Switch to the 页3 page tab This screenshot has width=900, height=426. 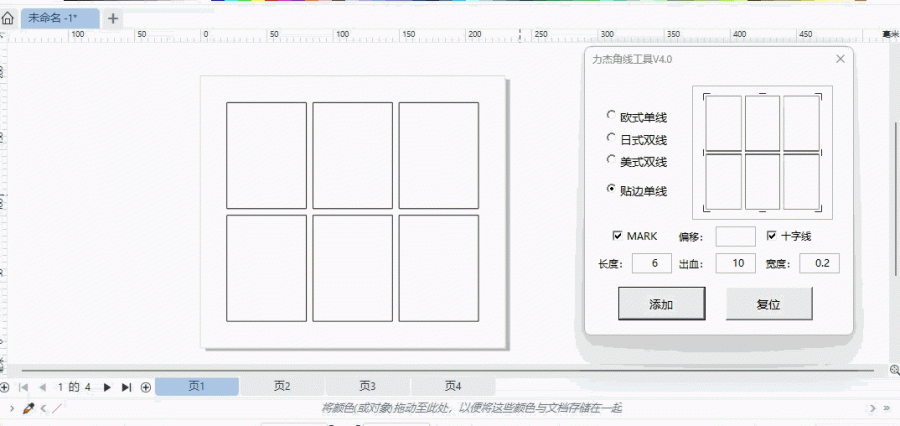point(368,386)
